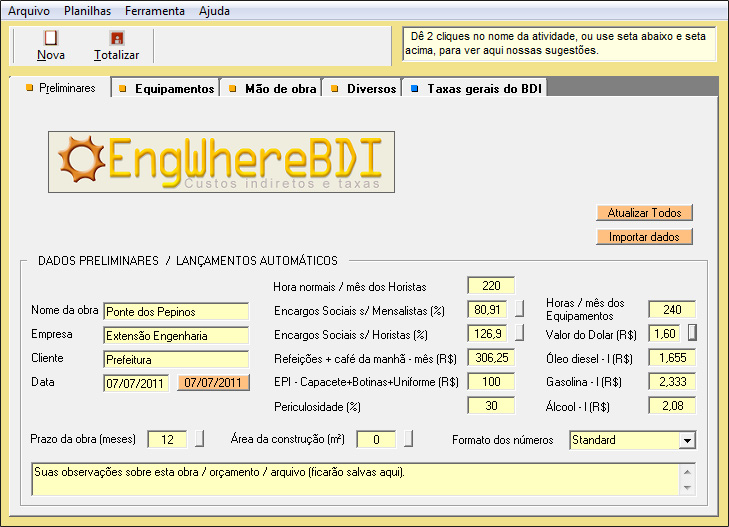Open the Arquivo menu

(28, 11)
